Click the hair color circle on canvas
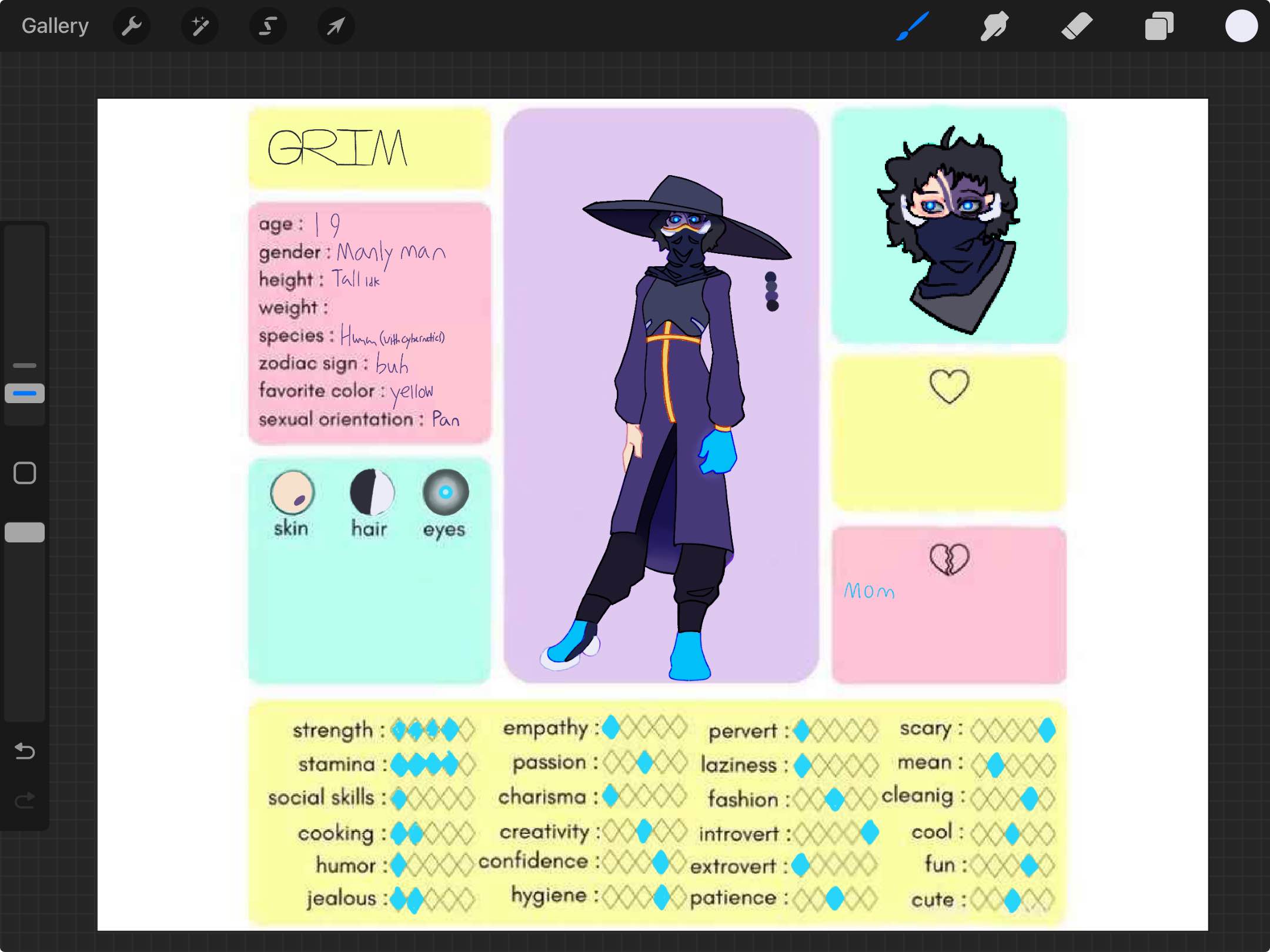 tap(372, 492)
